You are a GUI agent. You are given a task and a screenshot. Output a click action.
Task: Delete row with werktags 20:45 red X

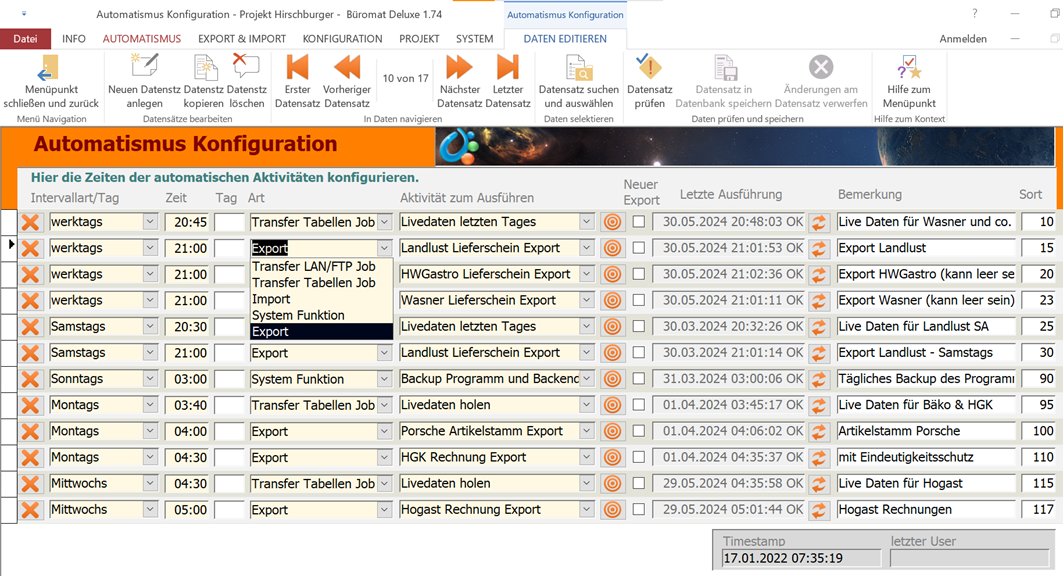[31, 222]
